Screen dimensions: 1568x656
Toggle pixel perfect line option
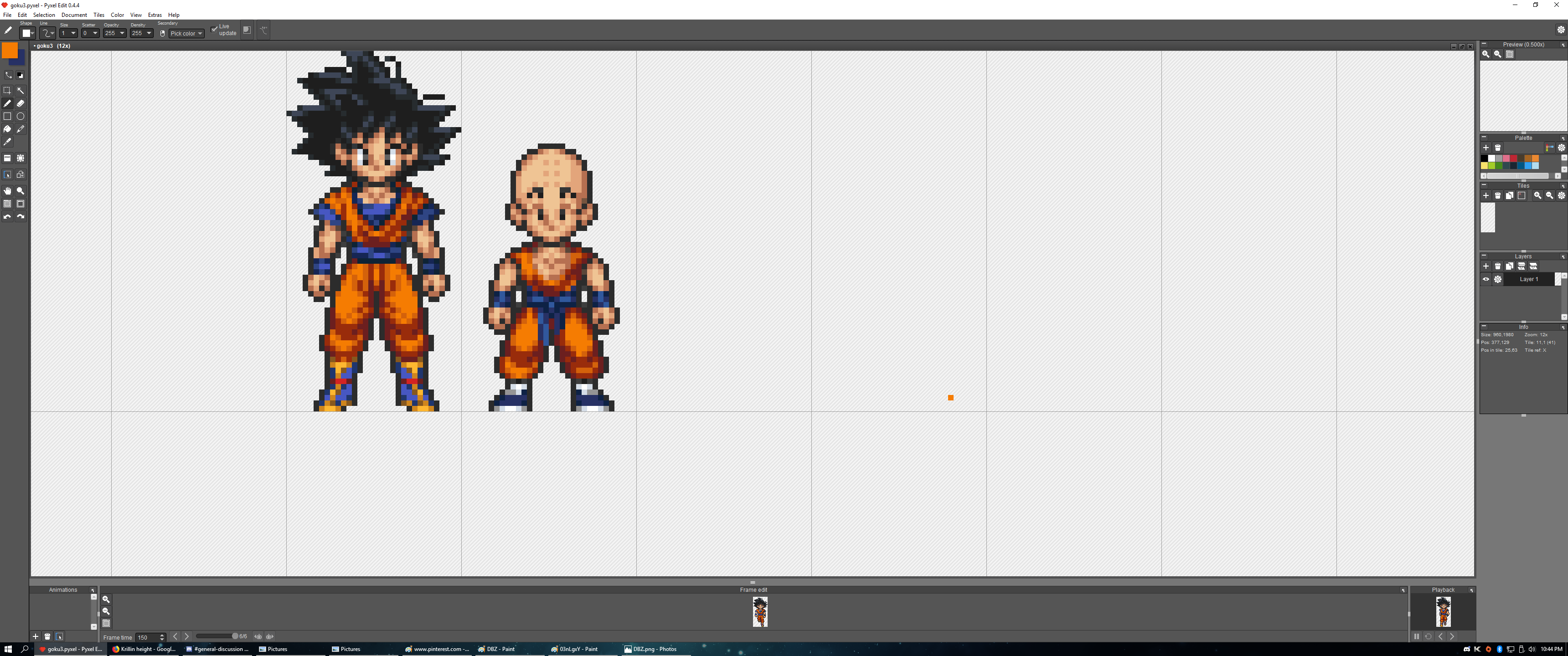pyautogui.click(x=263, y=30)
